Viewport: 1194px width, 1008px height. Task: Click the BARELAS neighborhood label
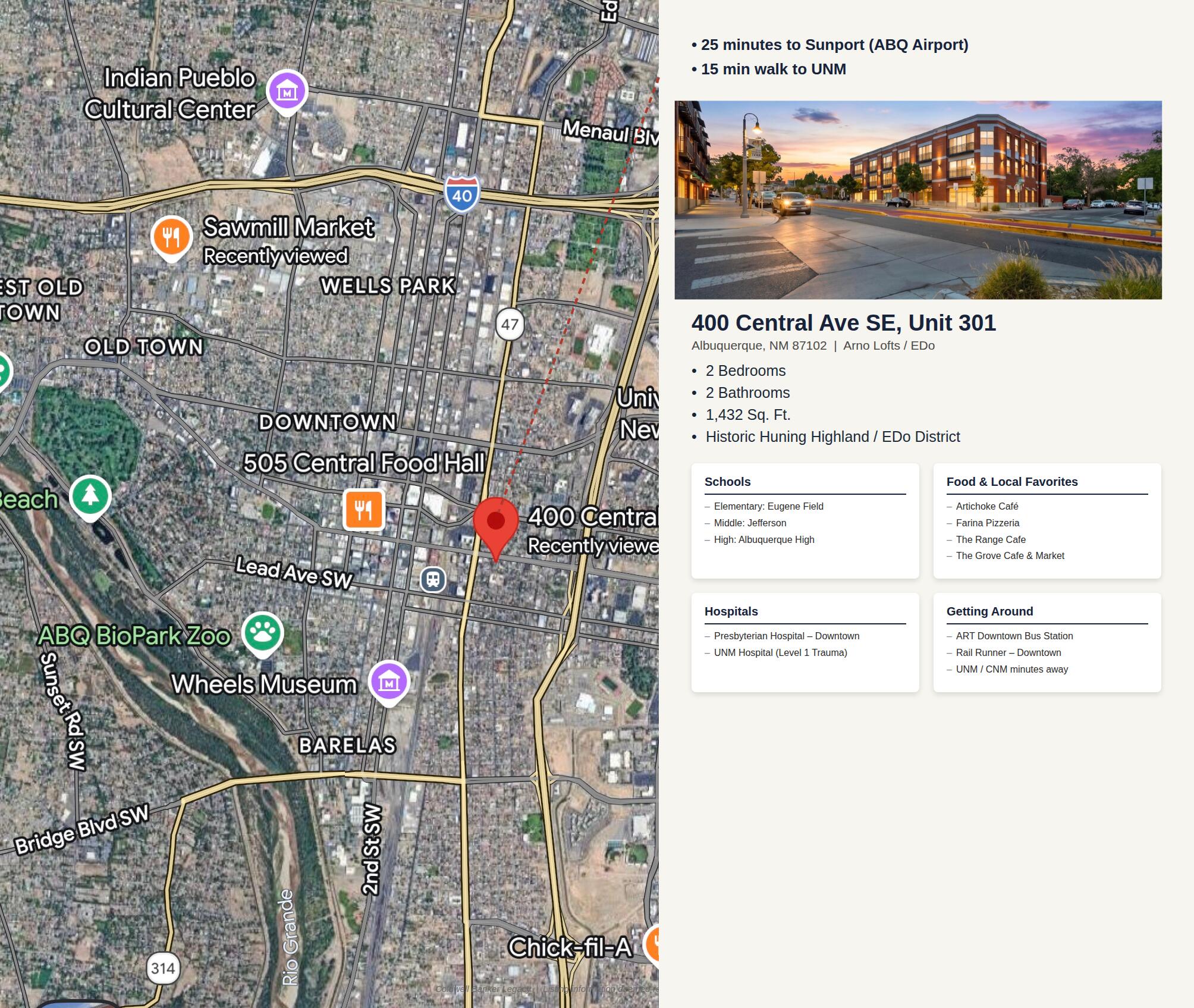347,745
